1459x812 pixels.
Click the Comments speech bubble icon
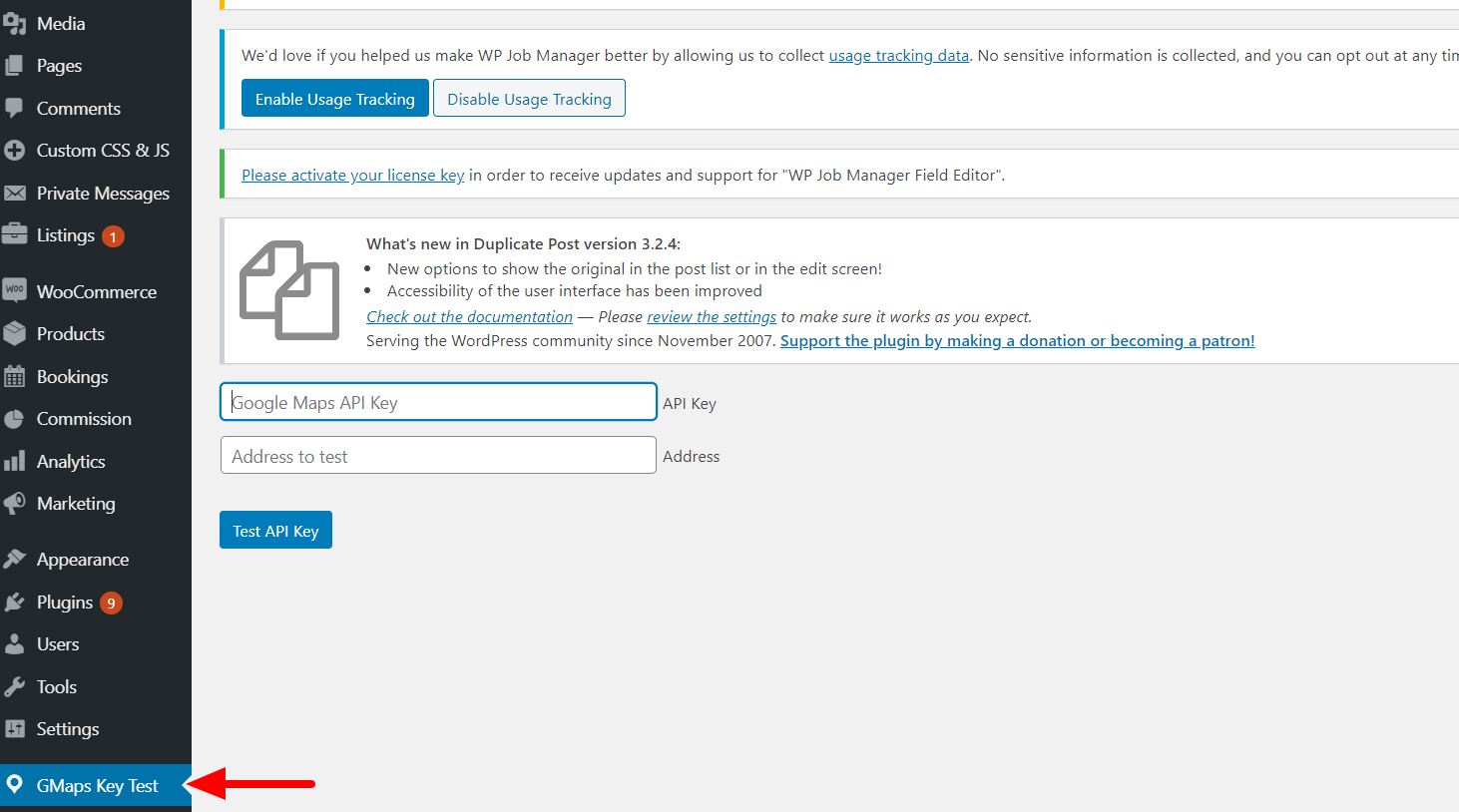pos(14,108)
